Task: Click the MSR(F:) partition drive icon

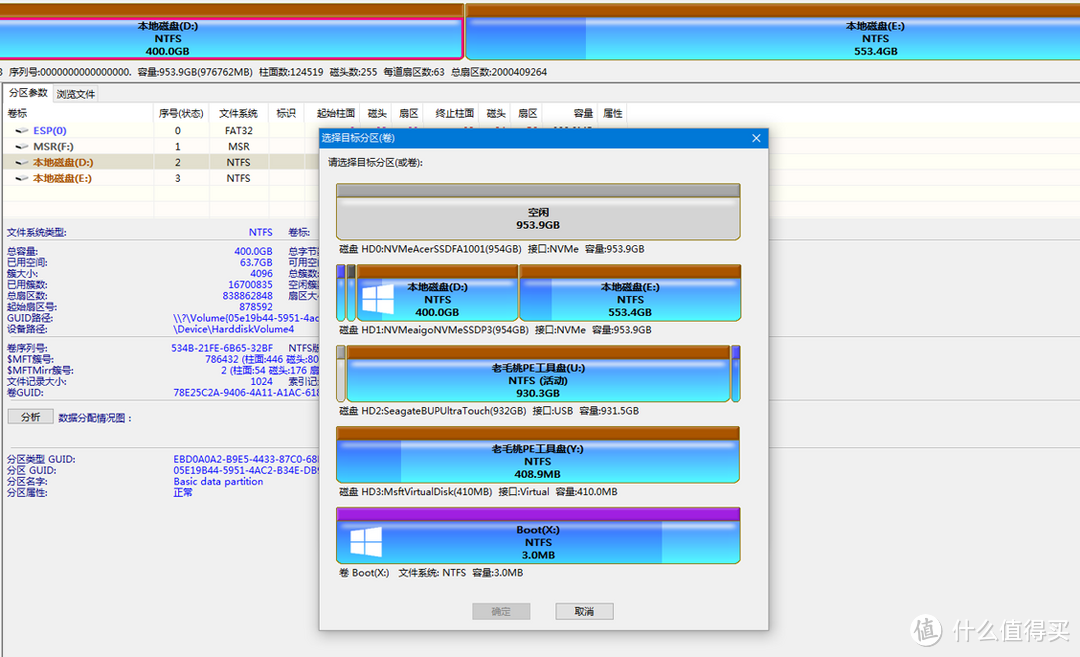Action: pyautogui.click(x=21, y=147)
